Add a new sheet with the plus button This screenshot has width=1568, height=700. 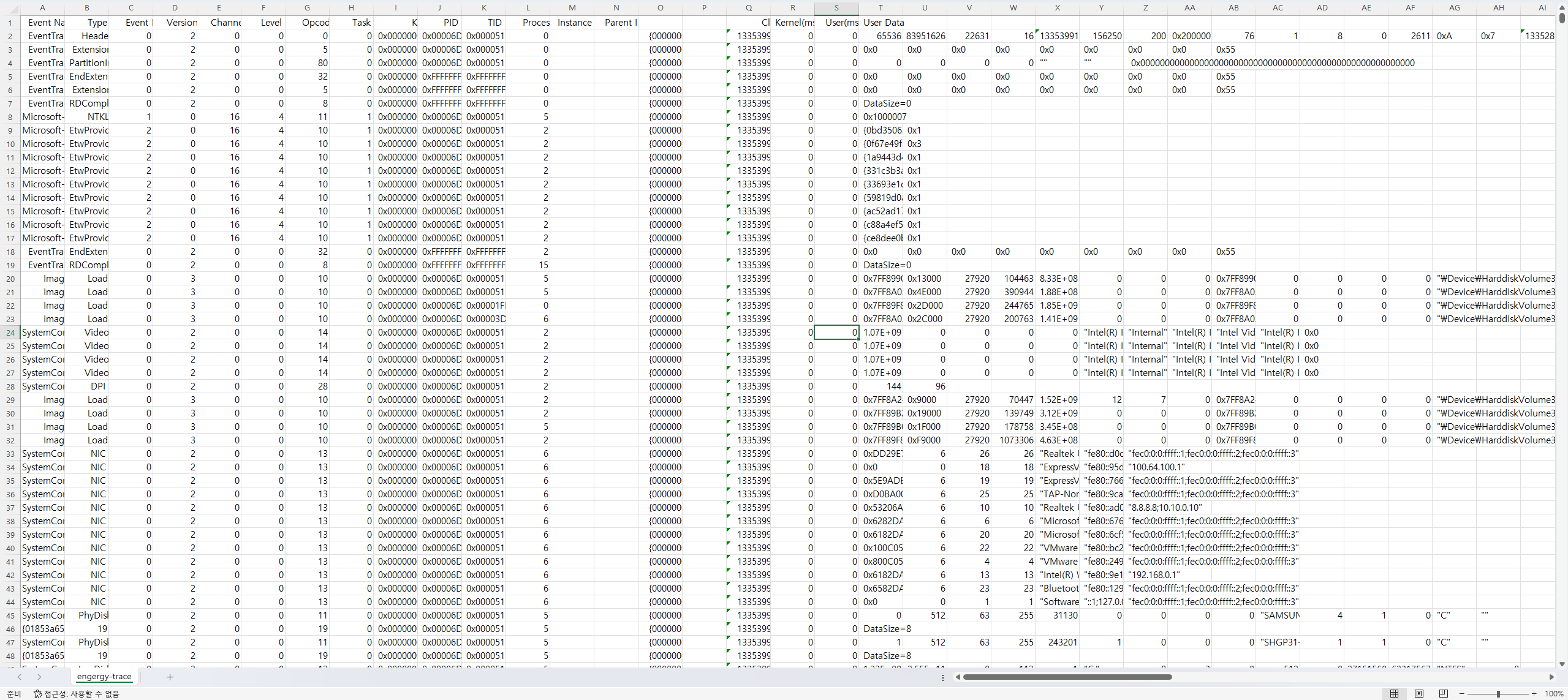click(170, 677)
